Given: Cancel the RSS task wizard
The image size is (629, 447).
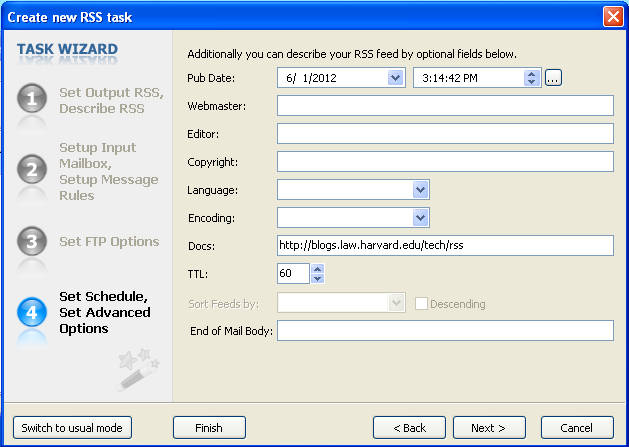Looking at the screenshot, I should point(577,428).
